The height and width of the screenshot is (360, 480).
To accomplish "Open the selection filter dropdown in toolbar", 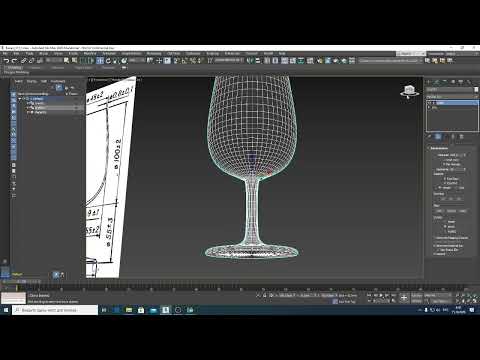I will [54, 60].
